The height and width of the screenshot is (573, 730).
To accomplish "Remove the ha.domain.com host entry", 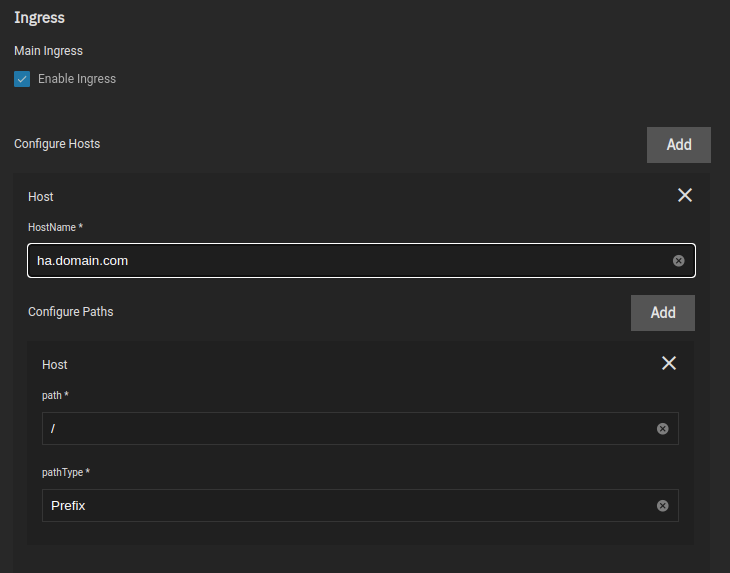I will point(685,195).
